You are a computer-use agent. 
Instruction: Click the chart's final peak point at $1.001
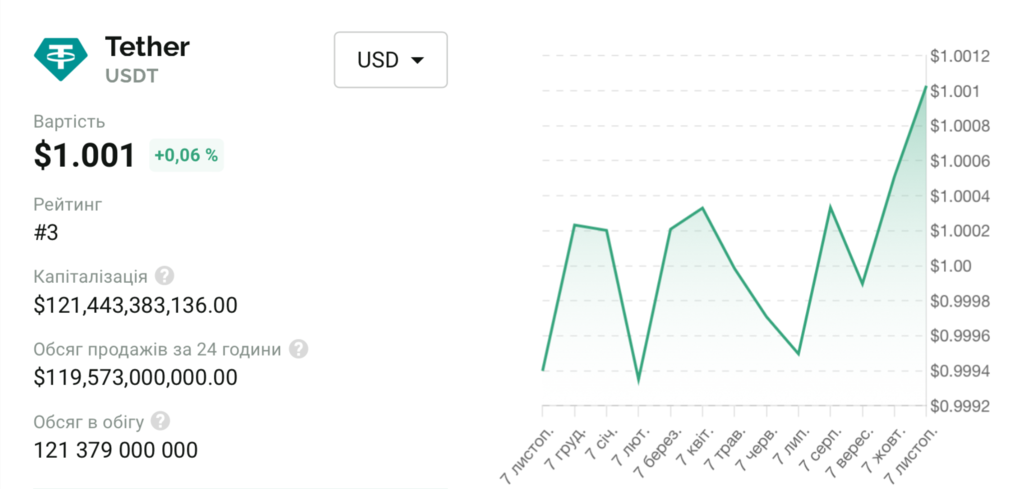(x=925, y=88)
